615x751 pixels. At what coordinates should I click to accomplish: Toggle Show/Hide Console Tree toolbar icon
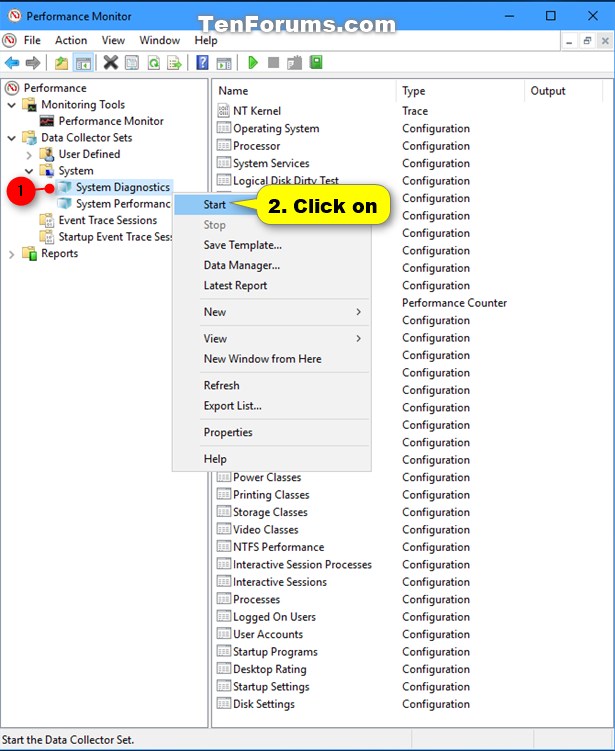click(x=83, y=63)
